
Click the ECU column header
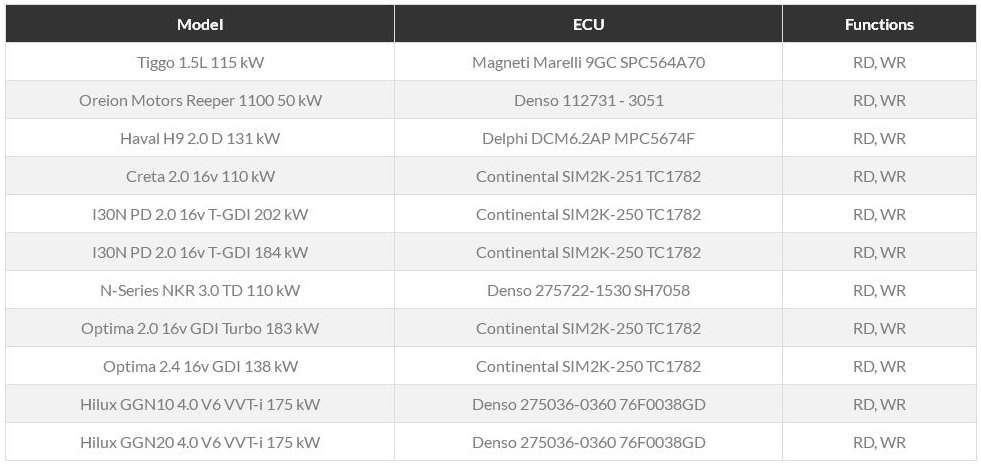point(588,24)
